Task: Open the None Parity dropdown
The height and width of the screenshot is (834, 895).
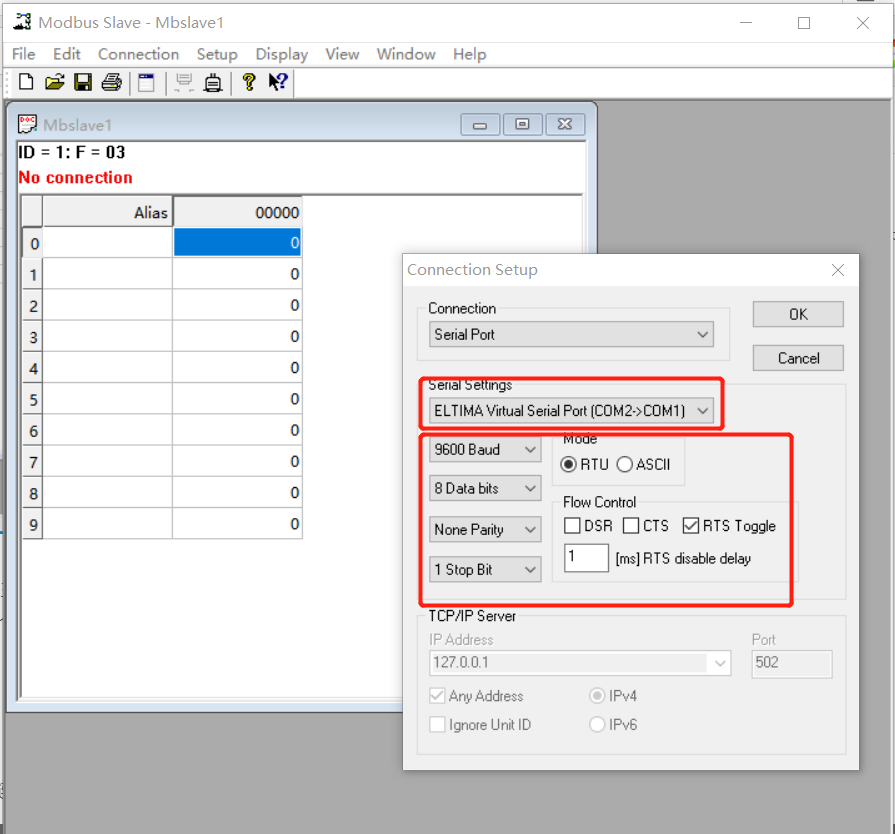Action: tap(485, 530)
